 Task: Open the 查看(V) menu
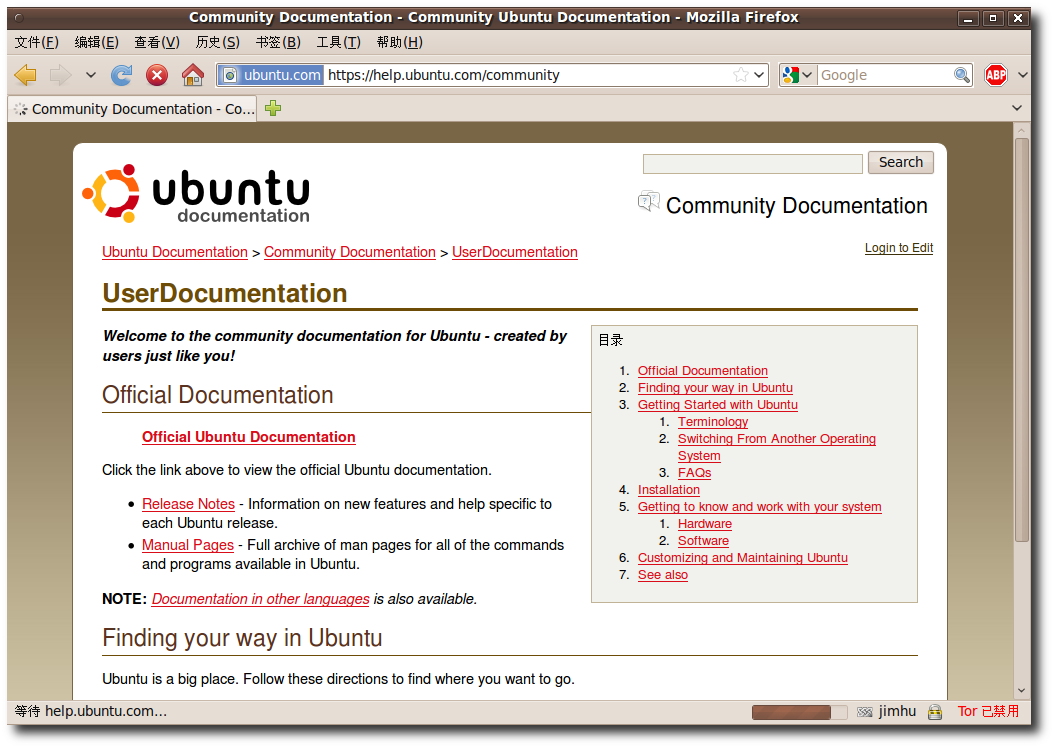(x=157, y=42)
